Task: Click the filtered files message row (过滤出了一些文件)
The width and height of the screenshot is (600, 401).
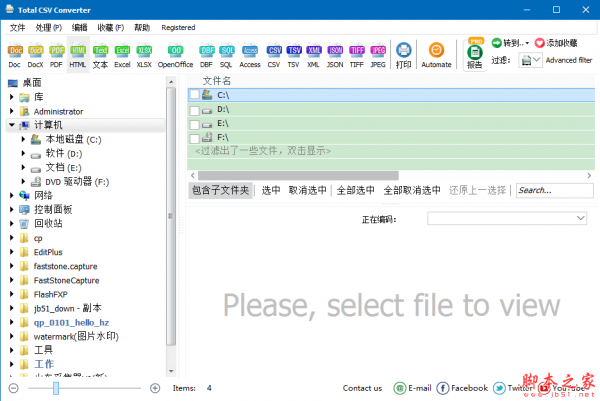Action: (263, 151)
